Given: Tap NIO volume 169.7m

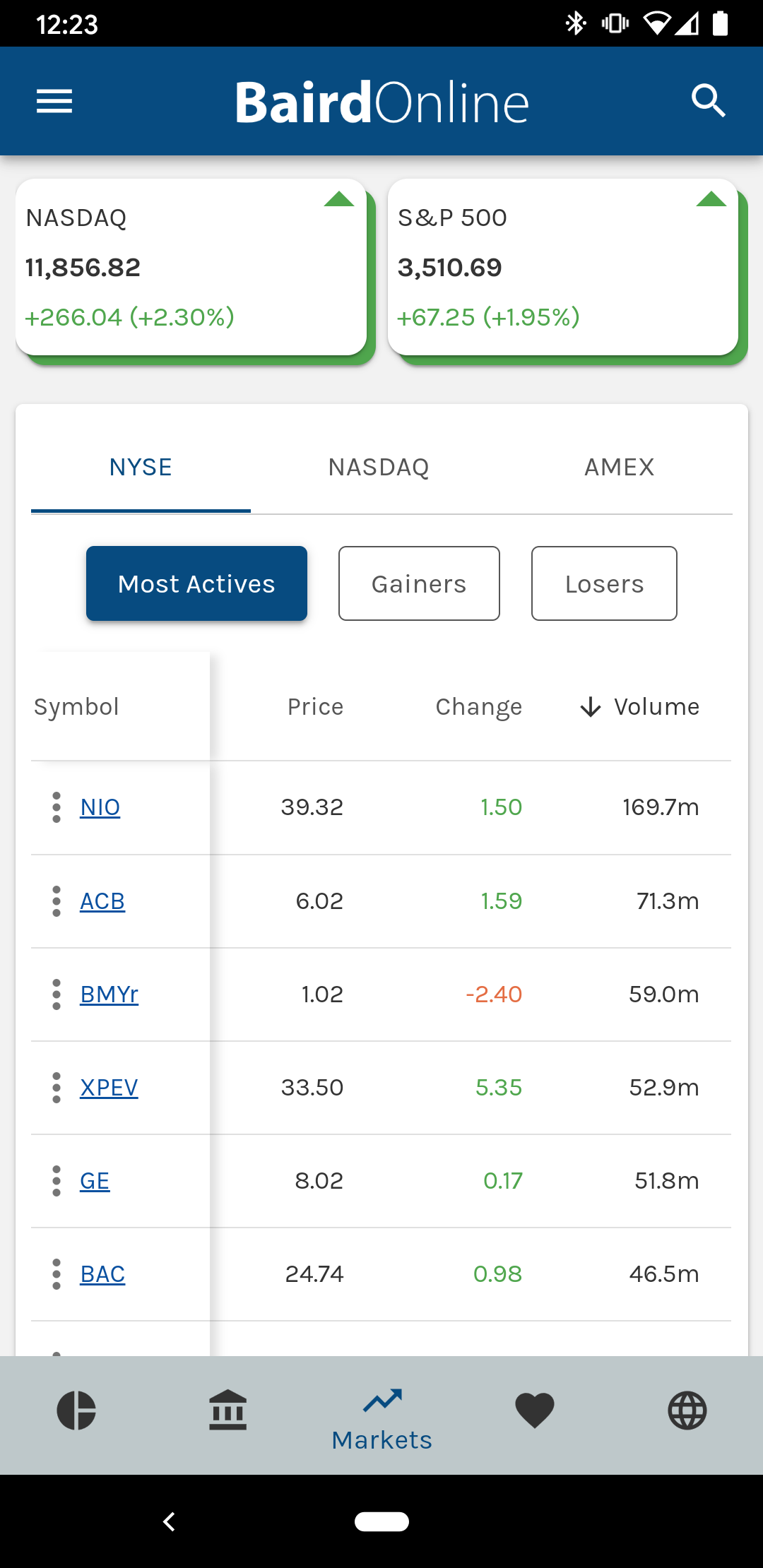Looking at the screenshot, I should (661, 807).
